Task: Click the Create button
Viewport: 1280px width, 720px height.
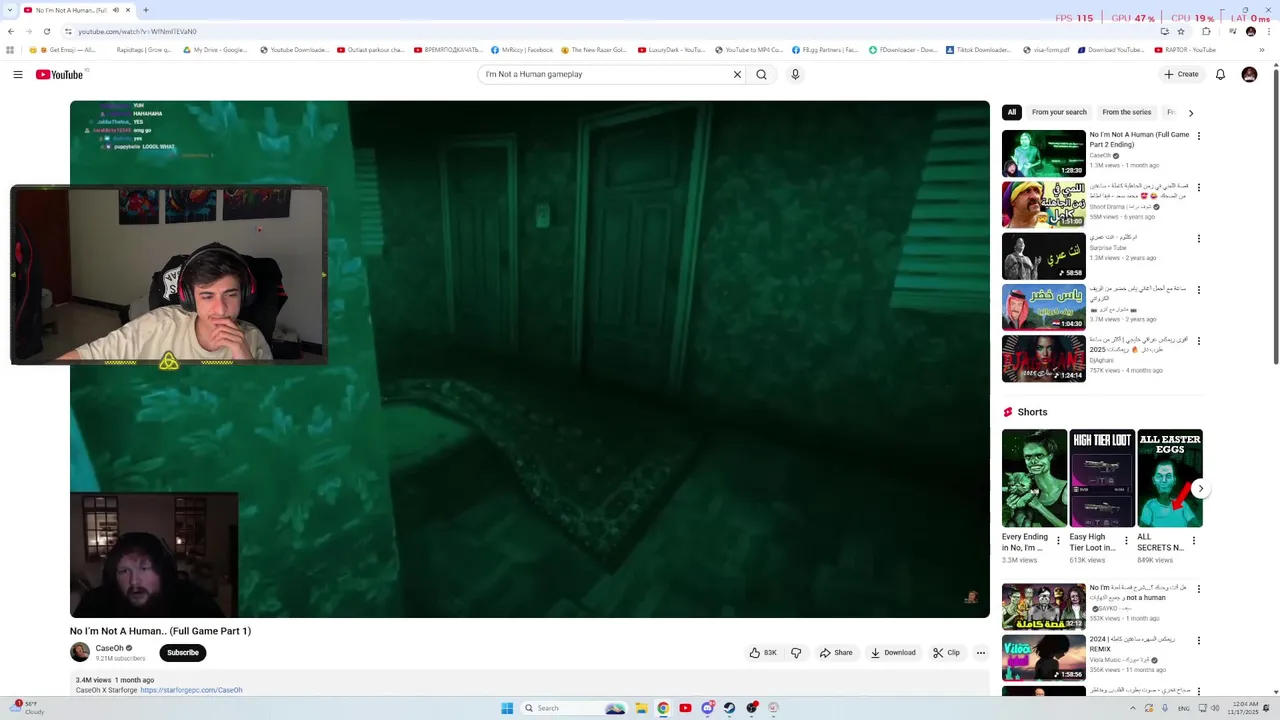Action: click(x=1181, y=74)
